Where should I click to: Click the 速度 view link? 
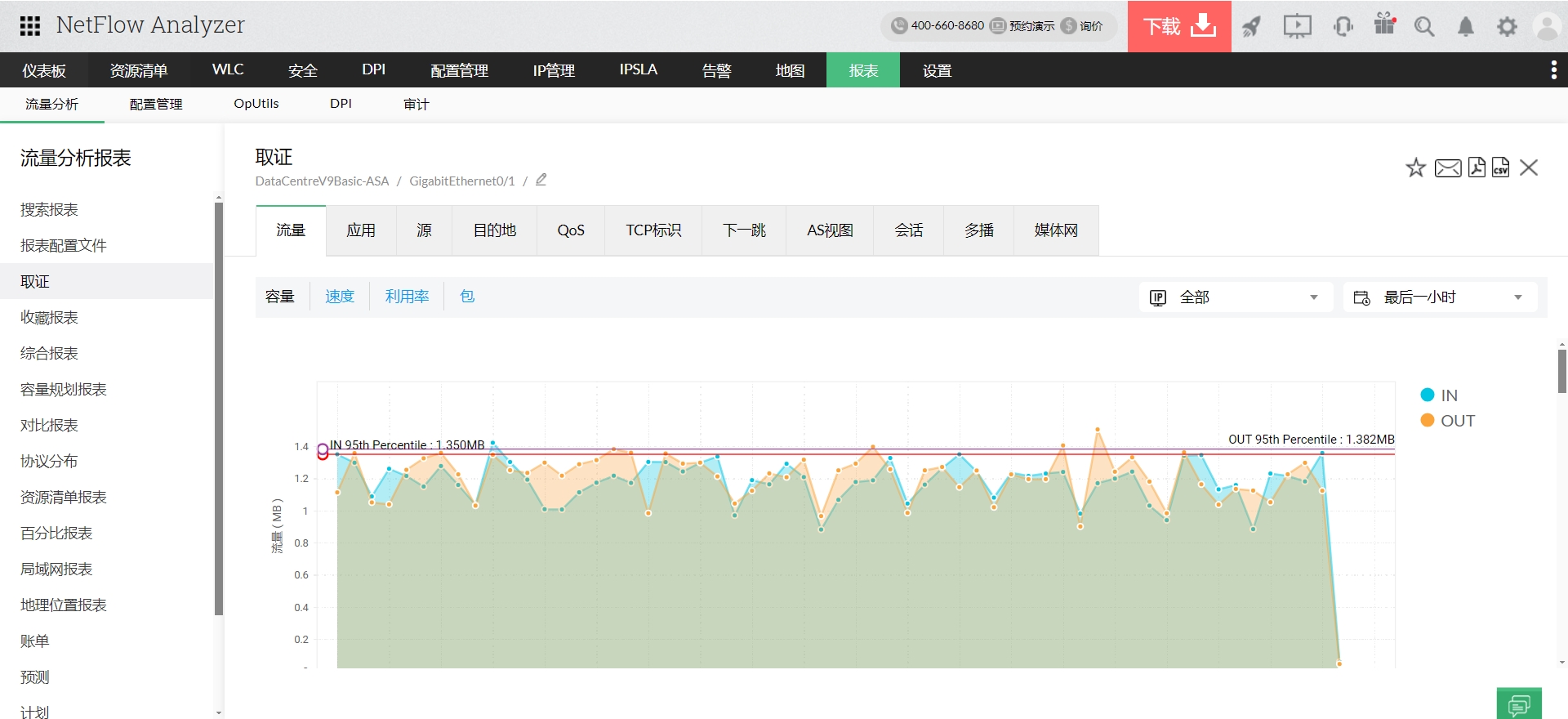340,297
